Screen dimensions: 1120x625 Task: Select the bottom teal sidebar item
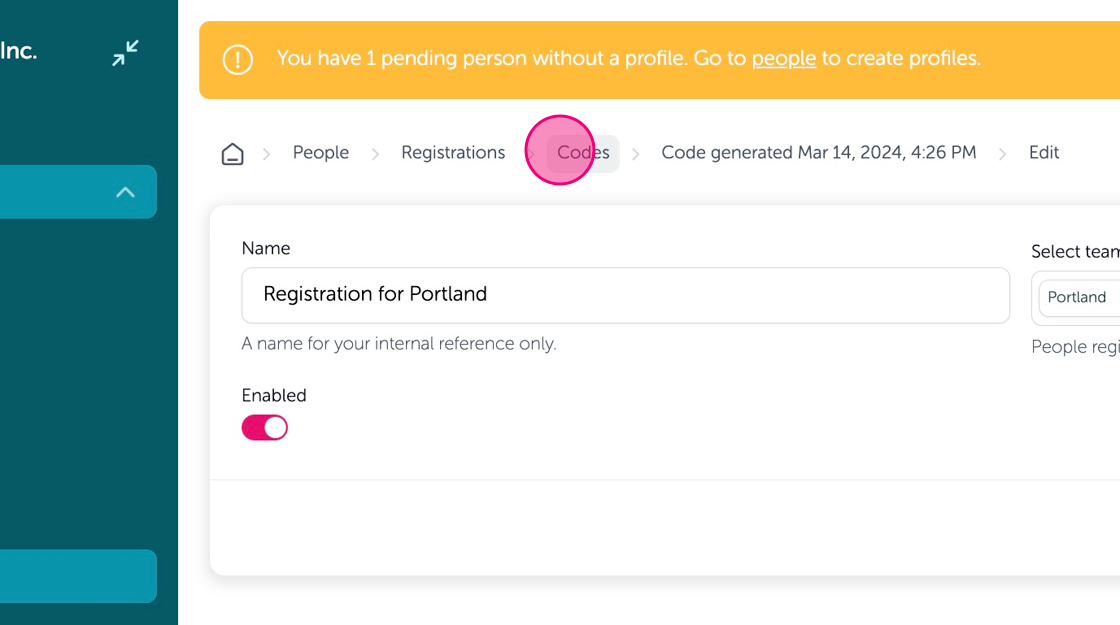(79, 576)
